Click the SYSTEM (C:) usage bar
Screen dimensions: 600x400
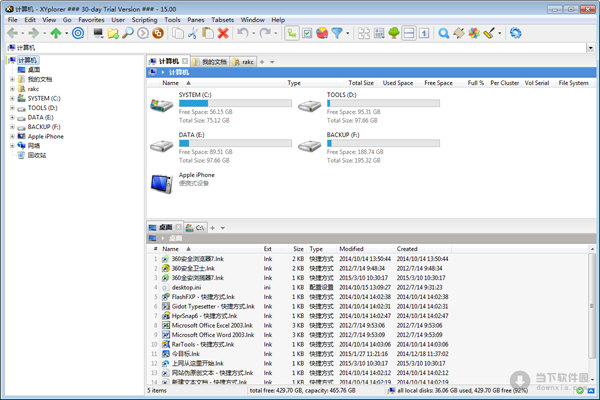[235, 103]
